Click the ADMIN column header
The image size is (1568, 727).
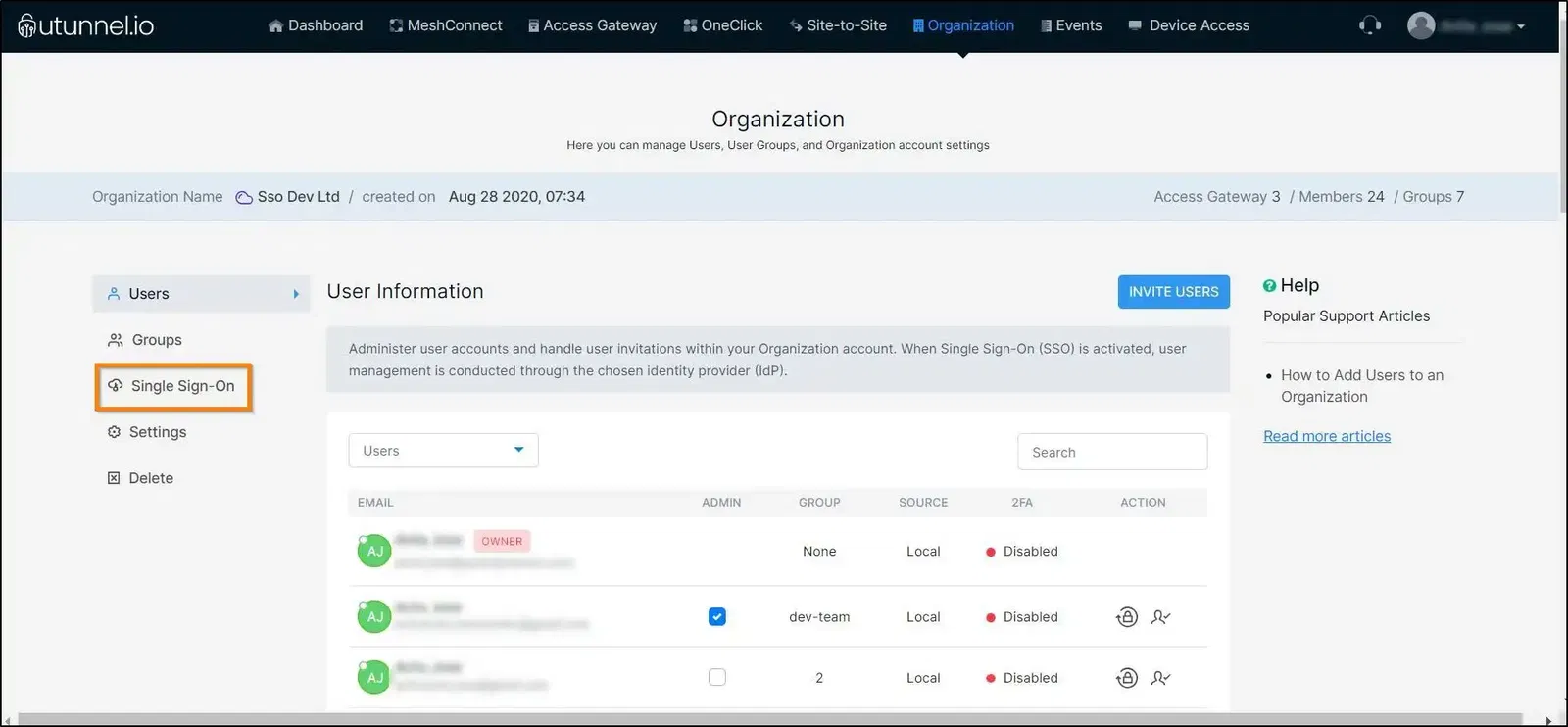point(721,503)
